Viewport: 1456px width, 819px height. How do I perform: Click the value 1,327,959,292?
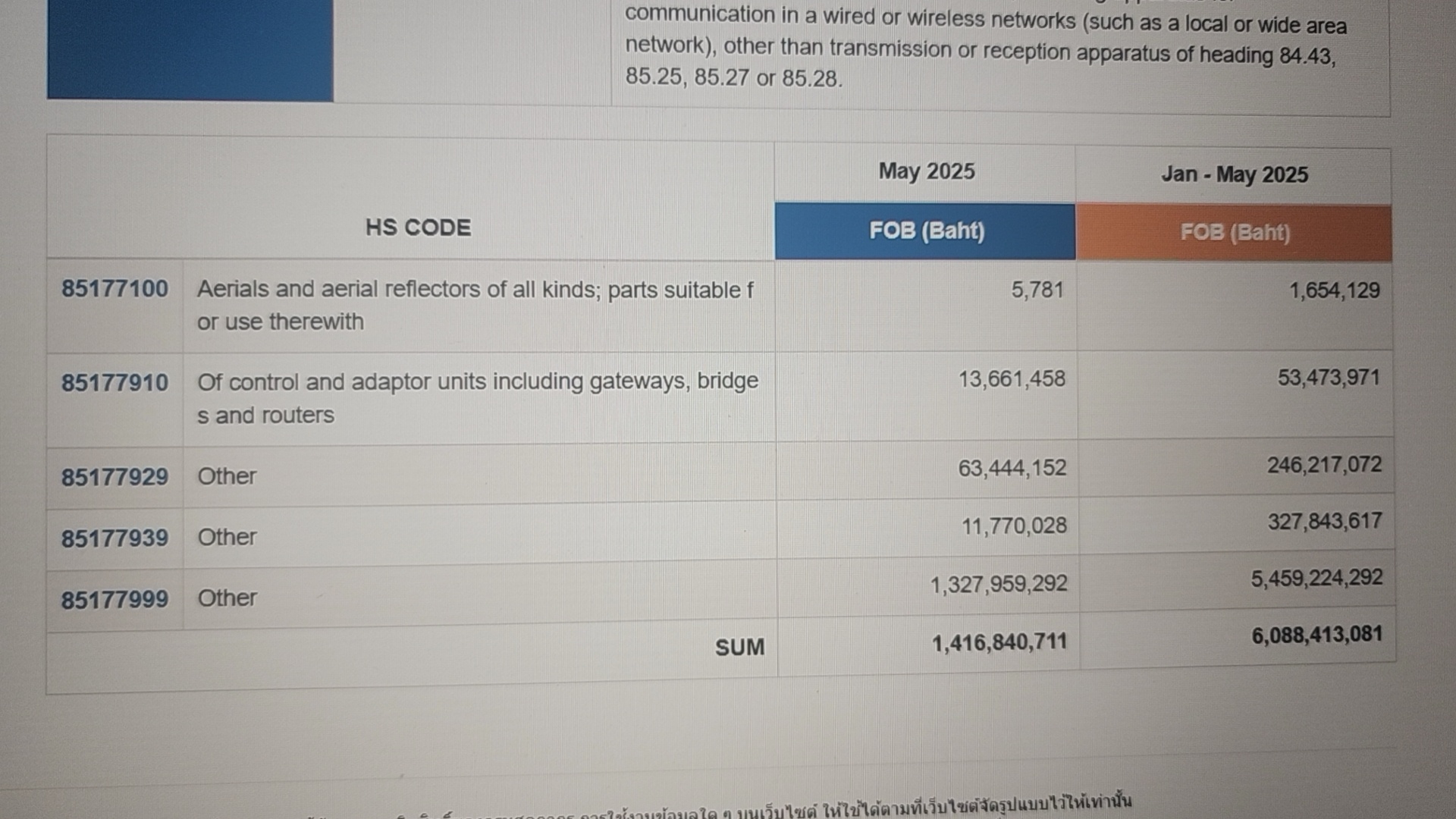[999, 585]
